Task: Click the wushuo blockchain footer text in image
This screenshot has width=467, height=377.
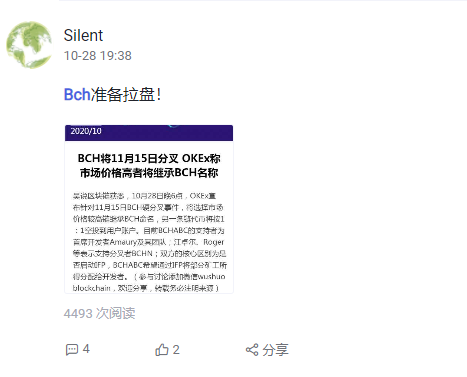Action: (149, 282)
